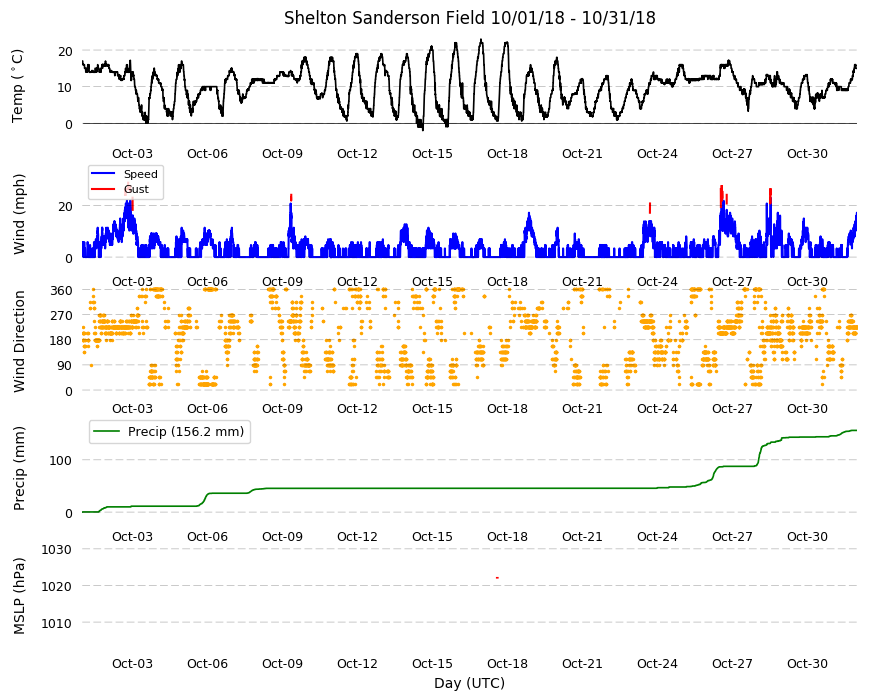Click the Oct-03 tick on bottom axis
Image resolution: width=870 pixels, height=700 pixels.
click(132, 663)
